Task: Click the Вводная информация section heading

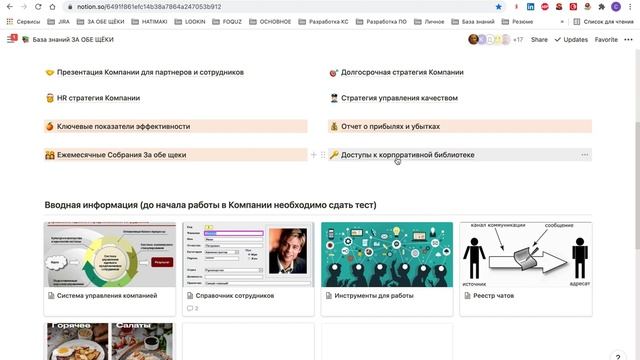Action: coord(210,205)
